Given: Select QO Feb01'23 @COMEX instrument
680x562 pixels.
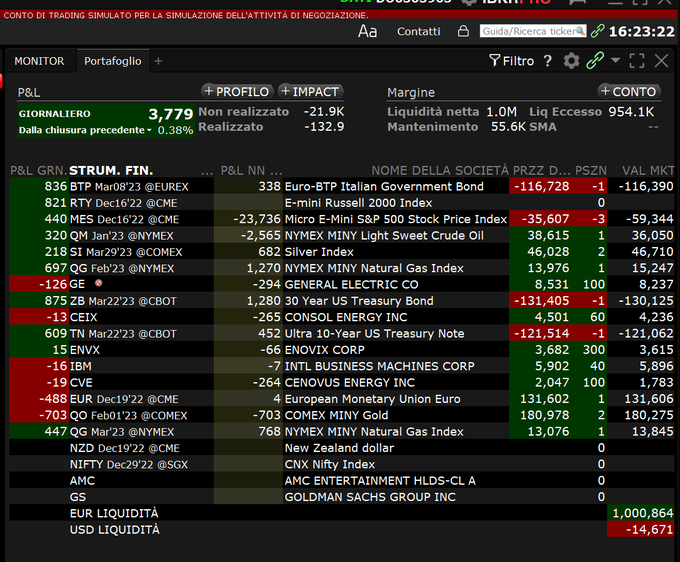Looking at the screenshot, I should click(x=128, y=415).
